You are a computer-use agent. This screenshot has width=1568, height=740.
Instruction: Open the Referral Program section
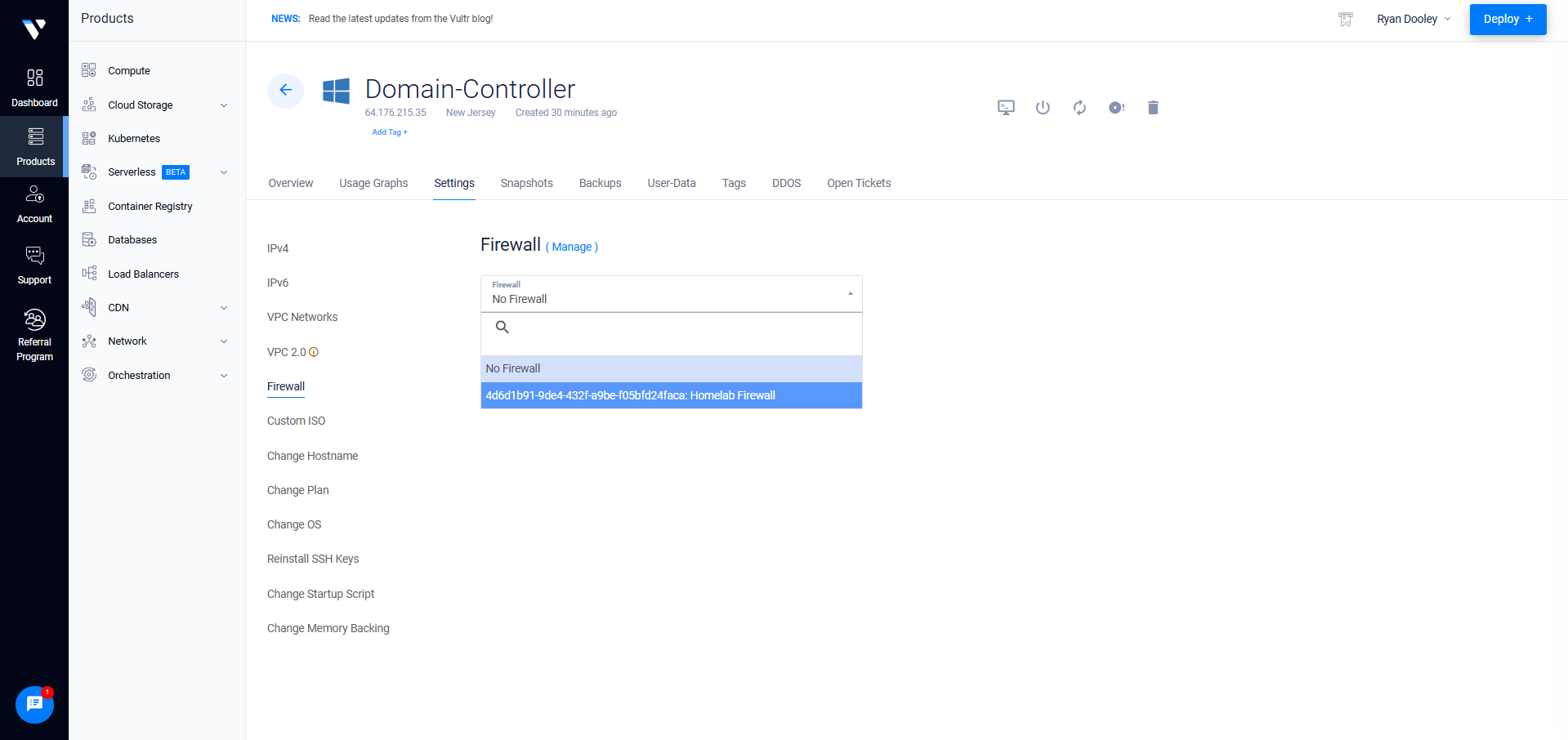click(x=34, y=336)
